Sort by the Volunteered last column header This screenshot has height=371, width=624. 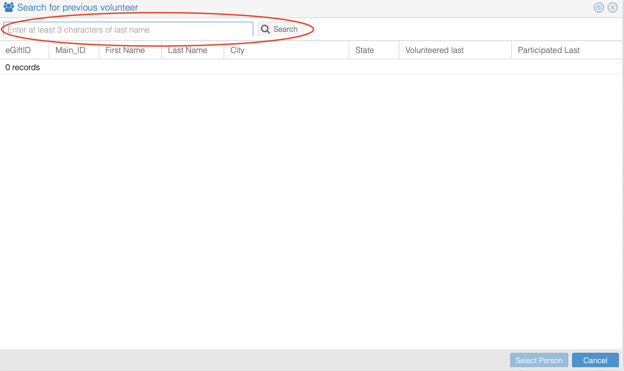(455, 50)
